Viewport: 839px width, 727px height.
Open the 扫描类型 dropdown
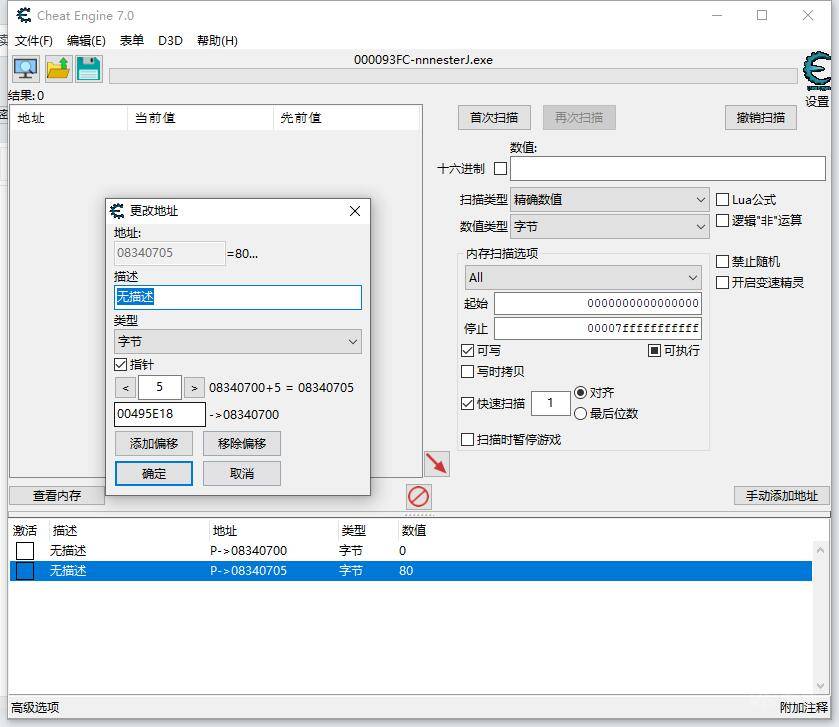[x=610, y=200]
